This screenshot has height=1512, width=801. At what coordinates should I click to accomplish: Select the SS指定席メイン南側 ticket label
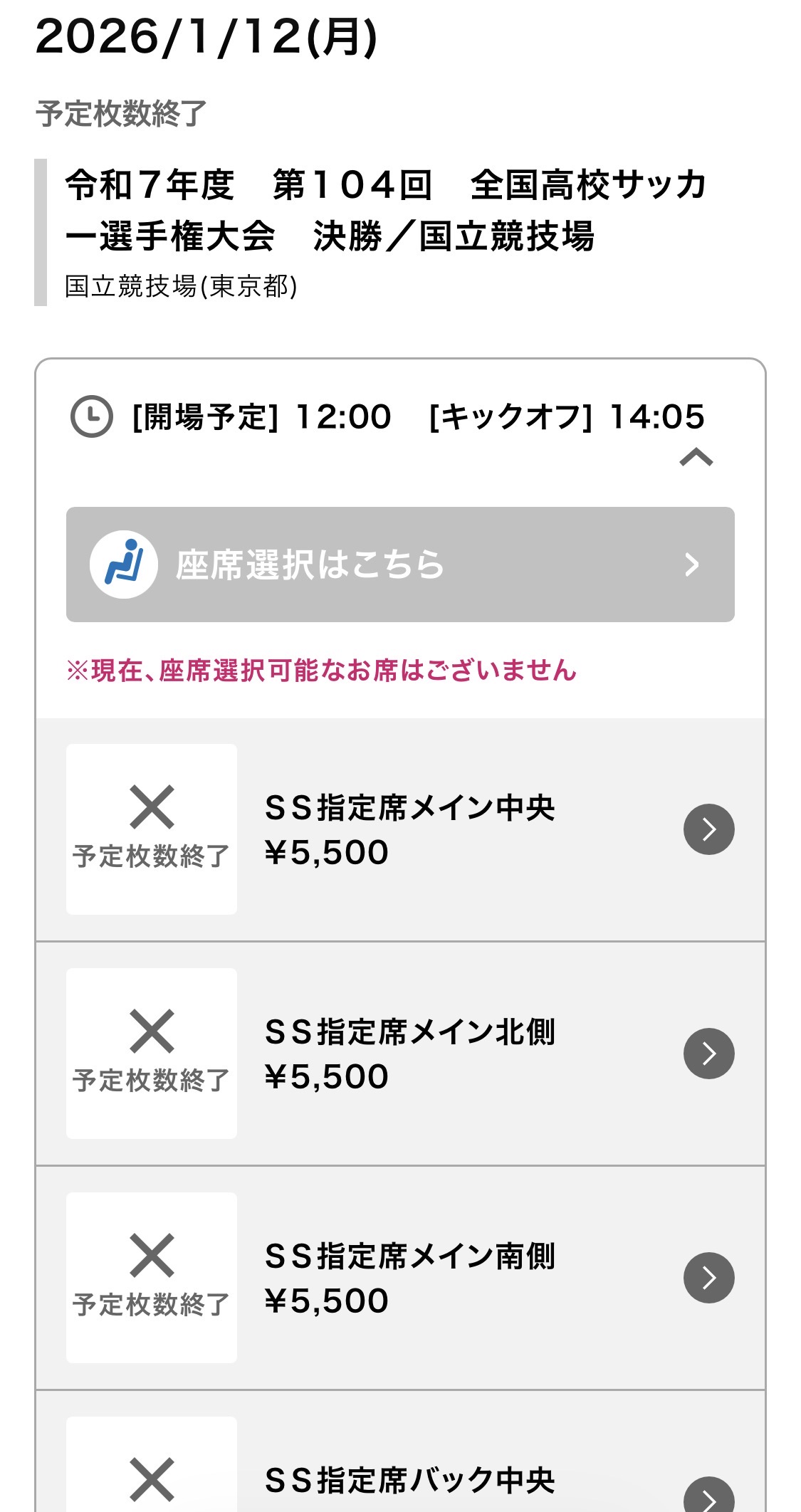[x=409, y=1256]
